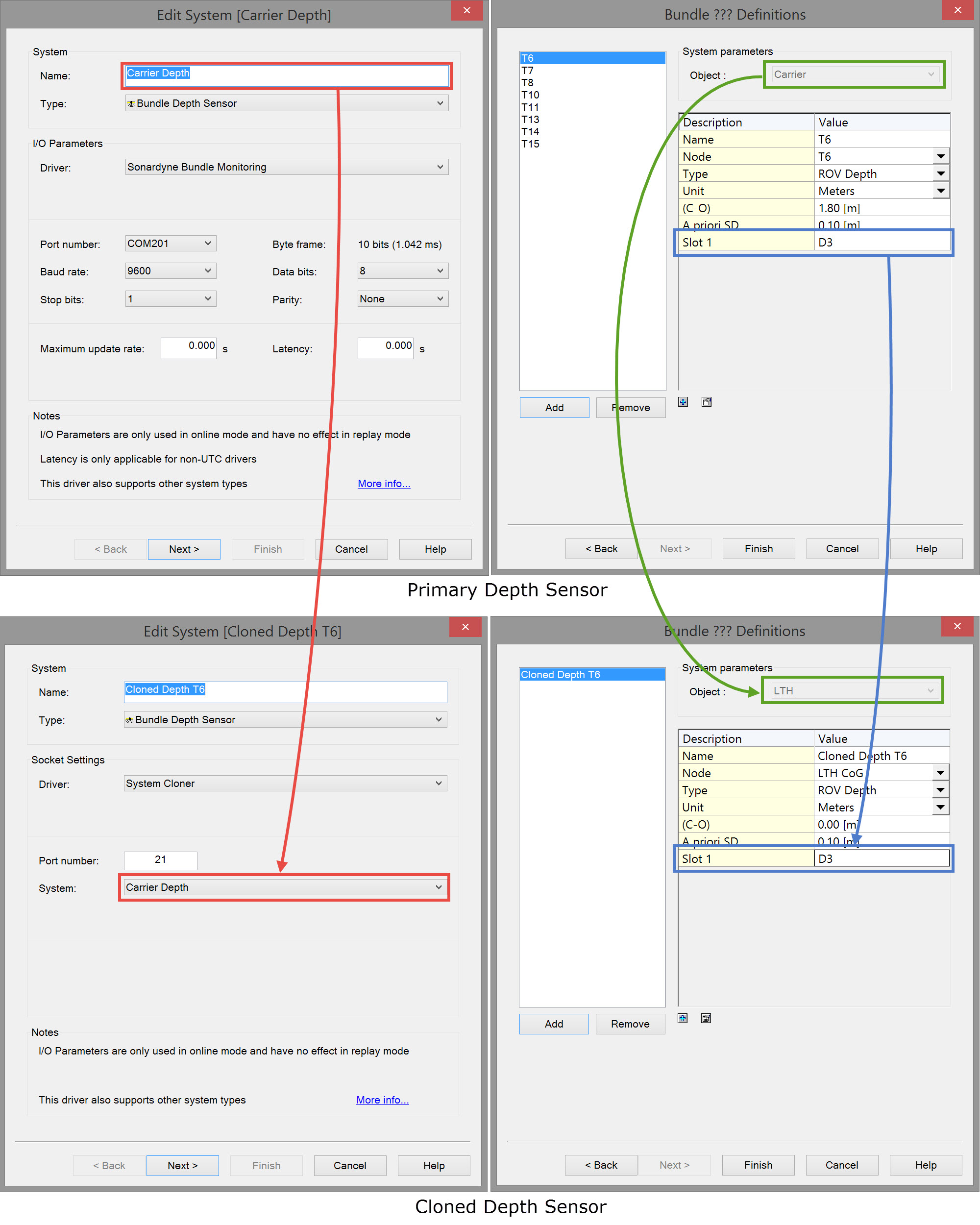Click blue plus icon in LTH bundle dialog
The height and width of the screenshot is (1225, 980).
click(x=682, y=1018)
